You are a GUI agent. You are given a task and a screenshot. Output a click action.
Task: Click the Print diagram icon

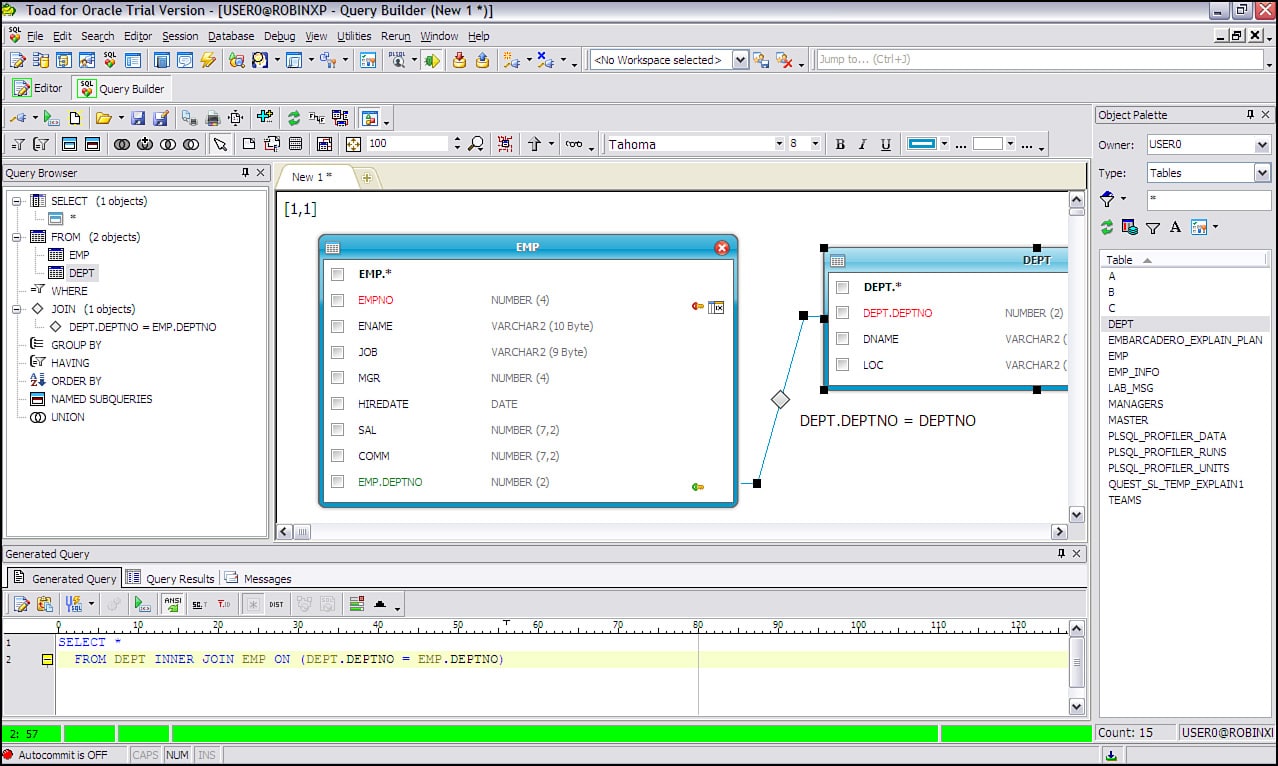click(212, 118)
